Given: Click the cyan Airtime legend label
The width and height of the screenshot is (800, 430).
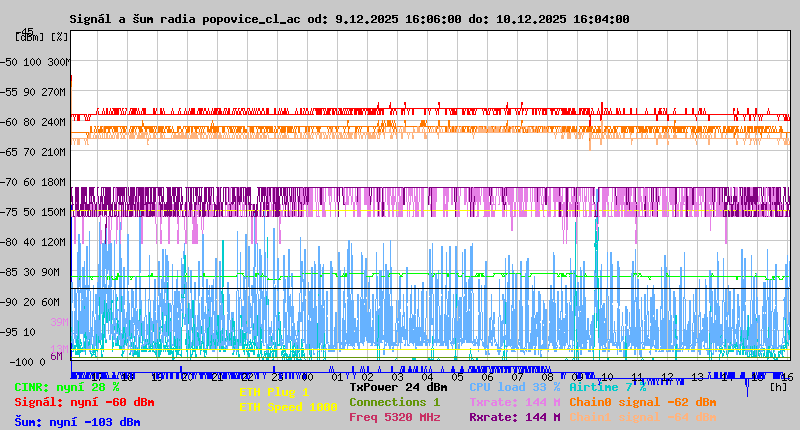Looking at the screenshot, I should (x=608, y=387).
